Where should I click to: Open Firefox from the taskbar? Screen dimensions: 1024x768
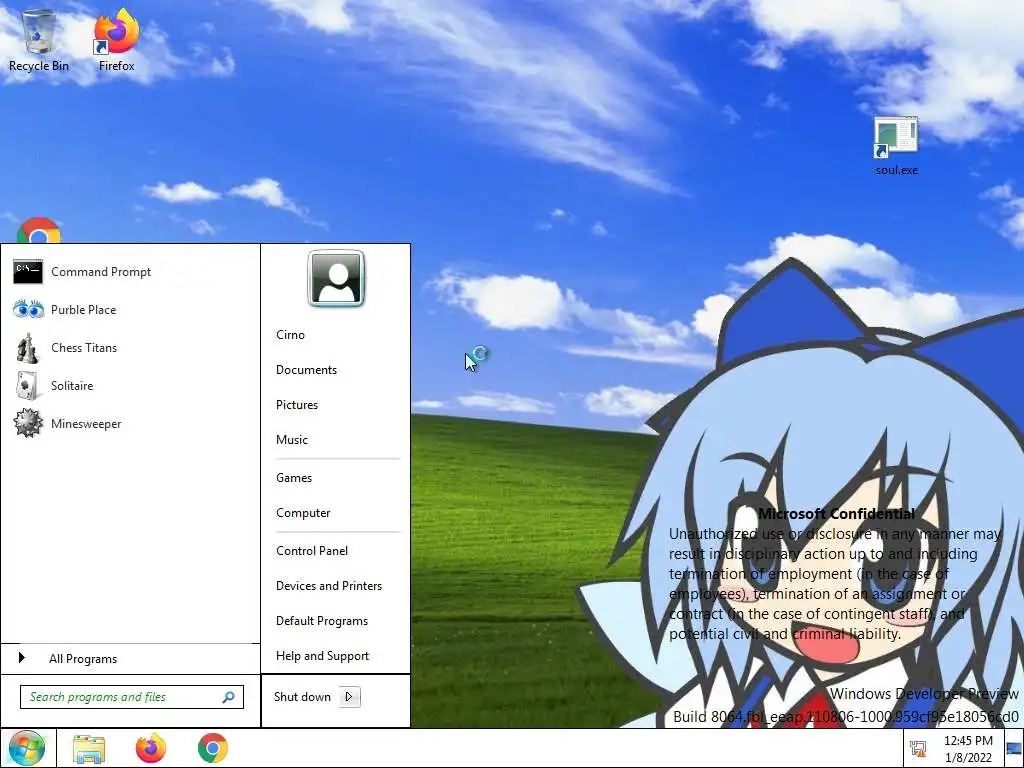[150, 748]
